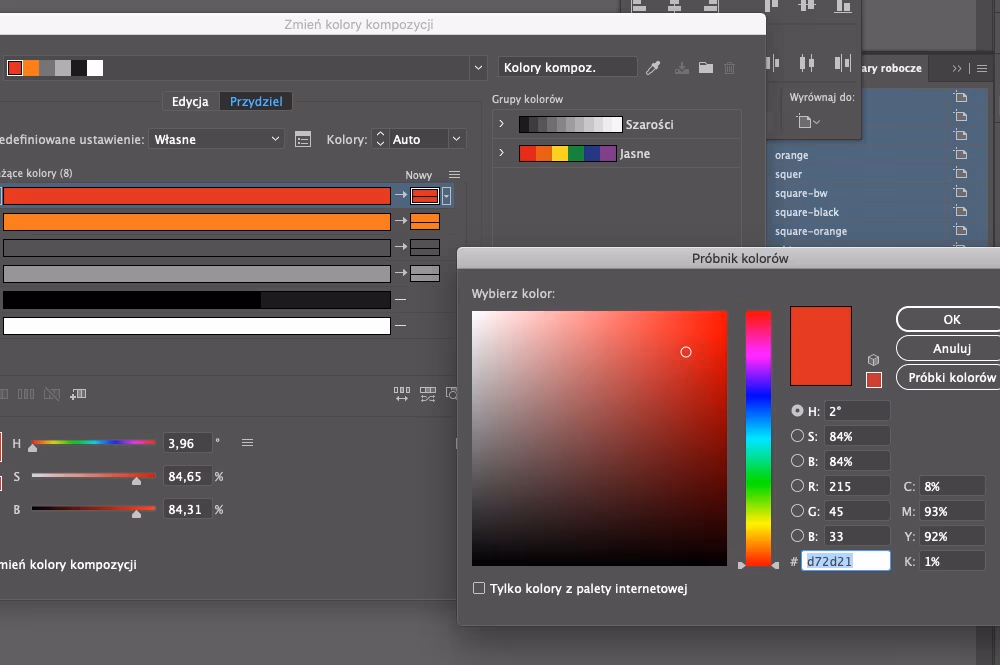Select the S radio button in color picker

coord(797,435)
